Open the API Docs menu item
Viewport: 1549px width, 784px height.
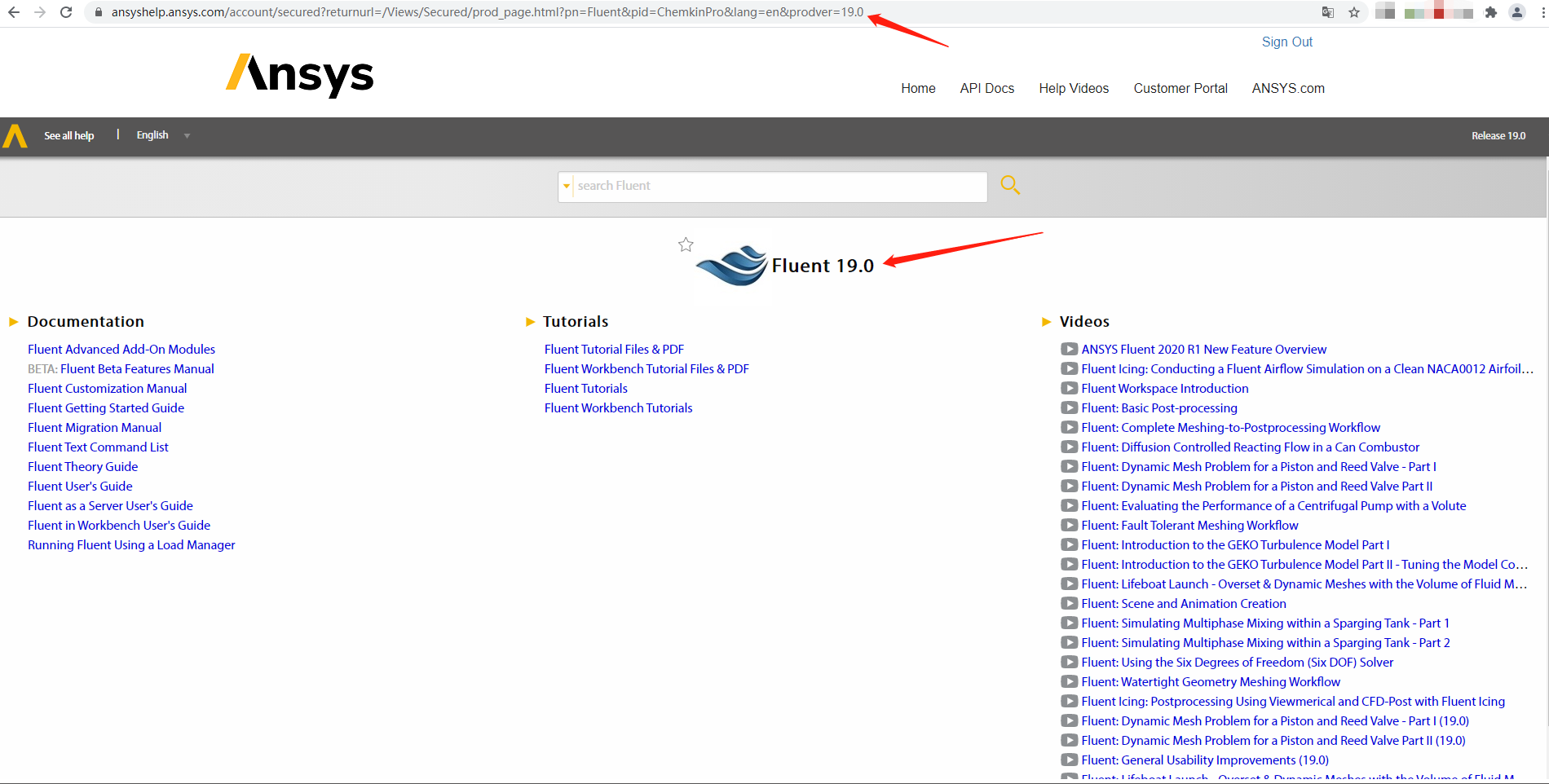pyautogui.click(x=986, y=88)
